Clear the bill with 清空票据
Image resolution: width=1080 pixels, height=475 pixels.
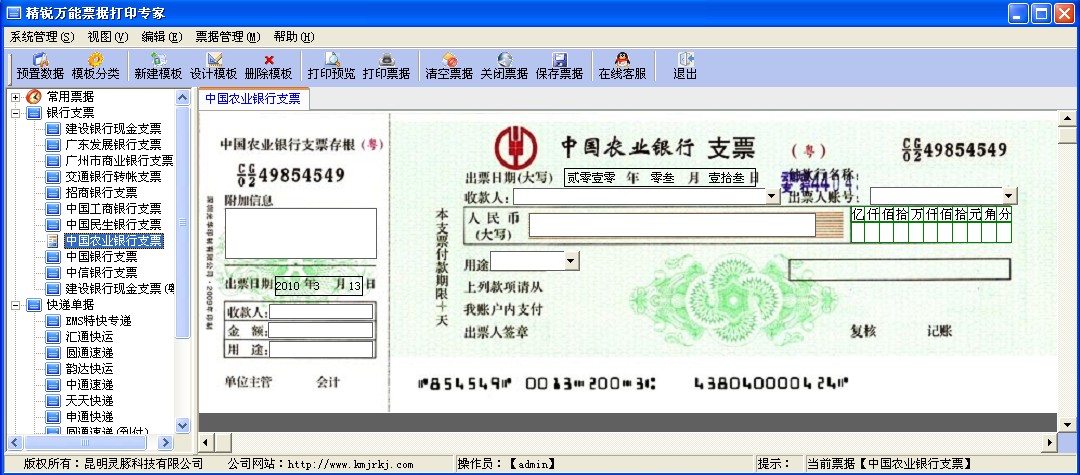(x=449, y=66)
